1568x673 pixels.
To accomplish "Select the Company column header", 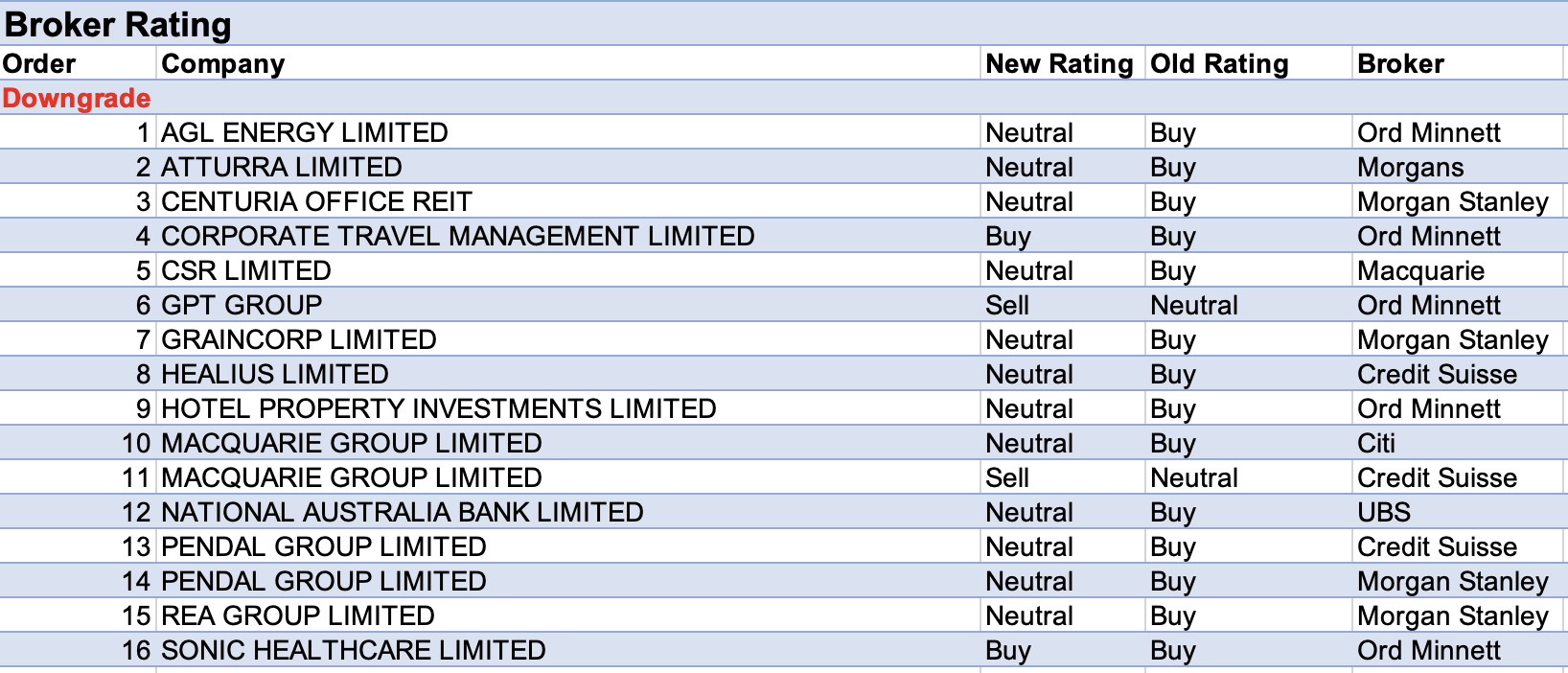I will [x=223, y=63].
